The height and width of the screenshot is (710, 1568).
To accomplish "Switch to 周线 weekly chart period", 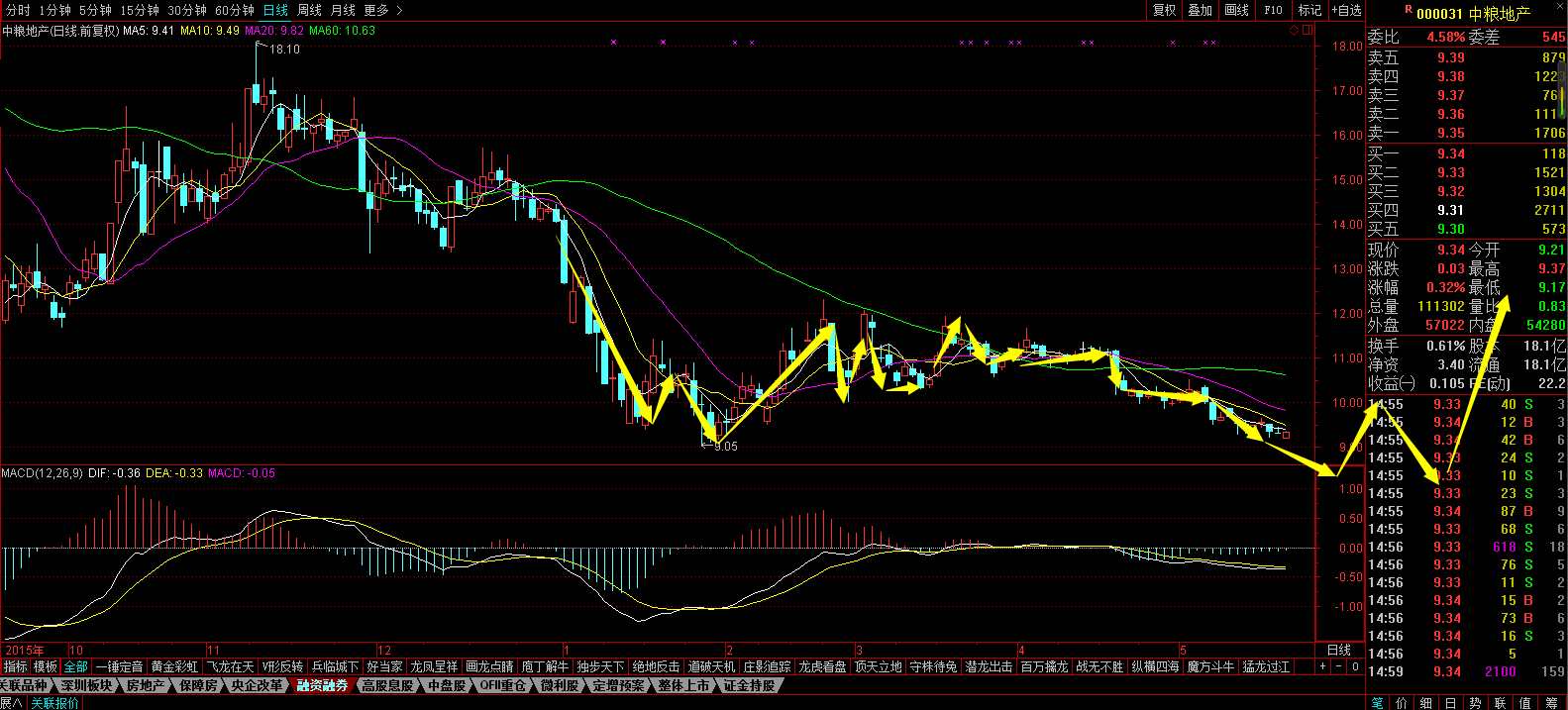I will coord(309,10).
